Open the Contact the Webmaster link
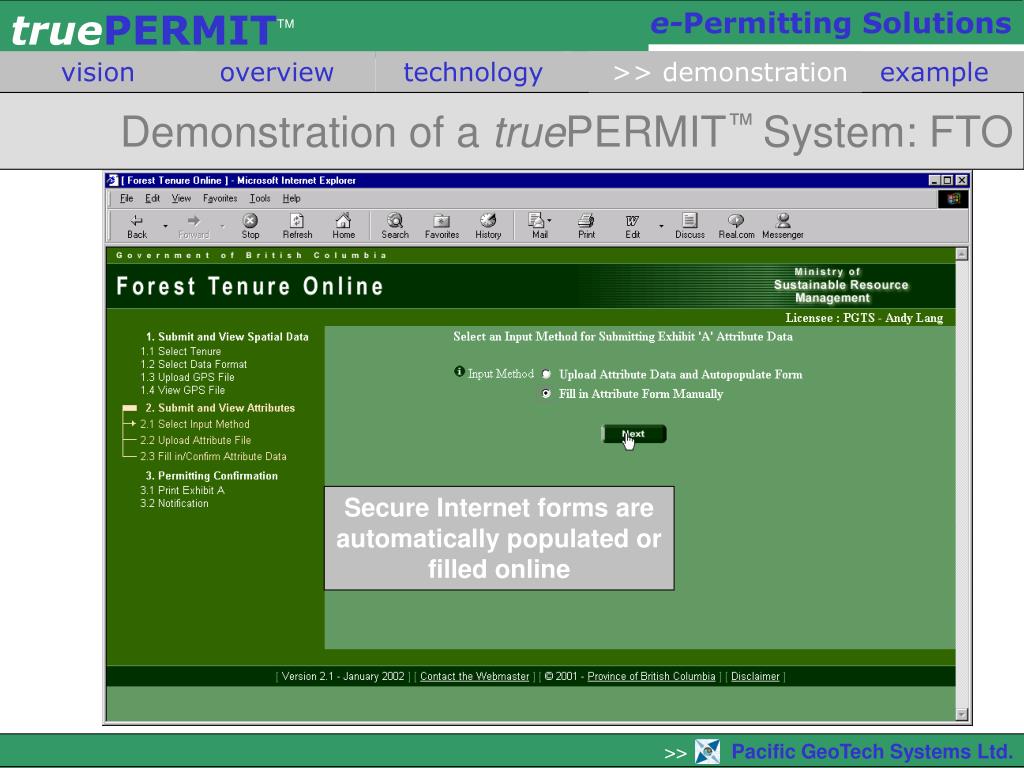 click(474, 677)
